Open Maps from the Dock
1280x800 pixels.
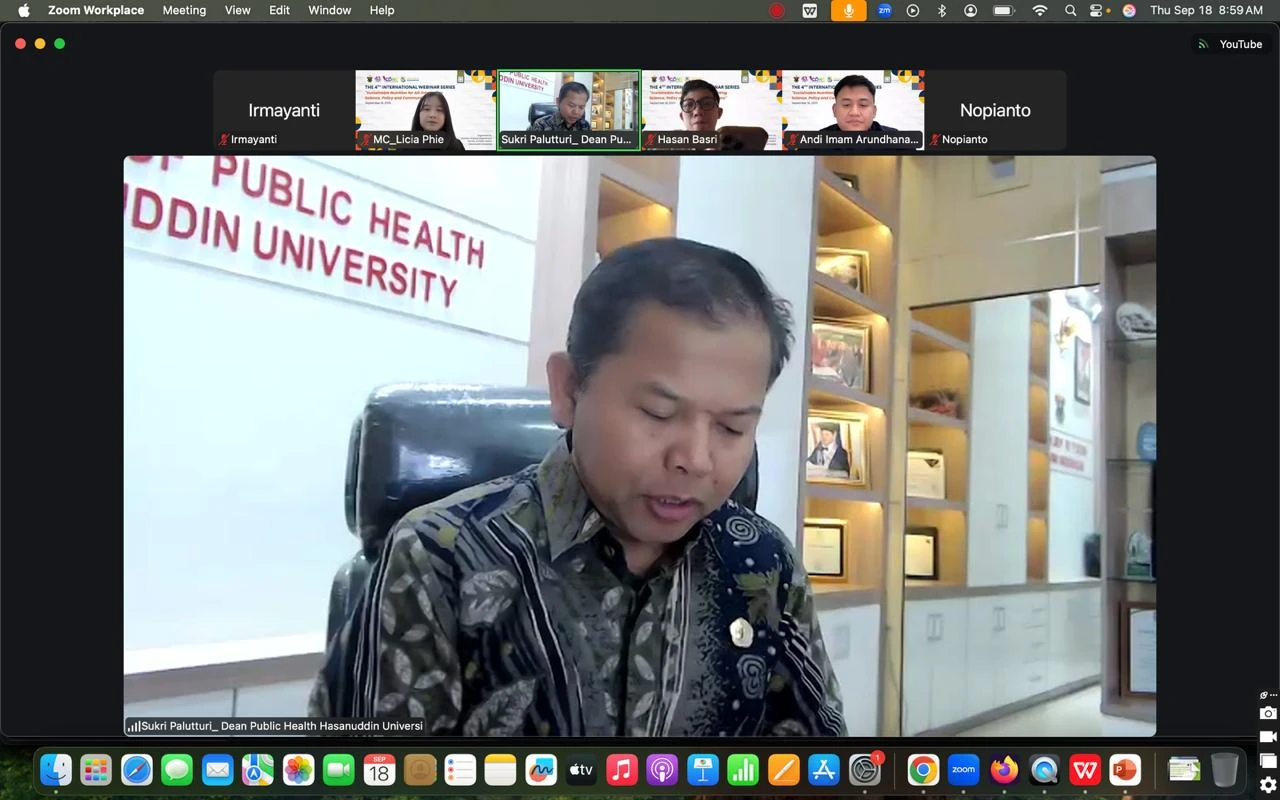[258, 770]
